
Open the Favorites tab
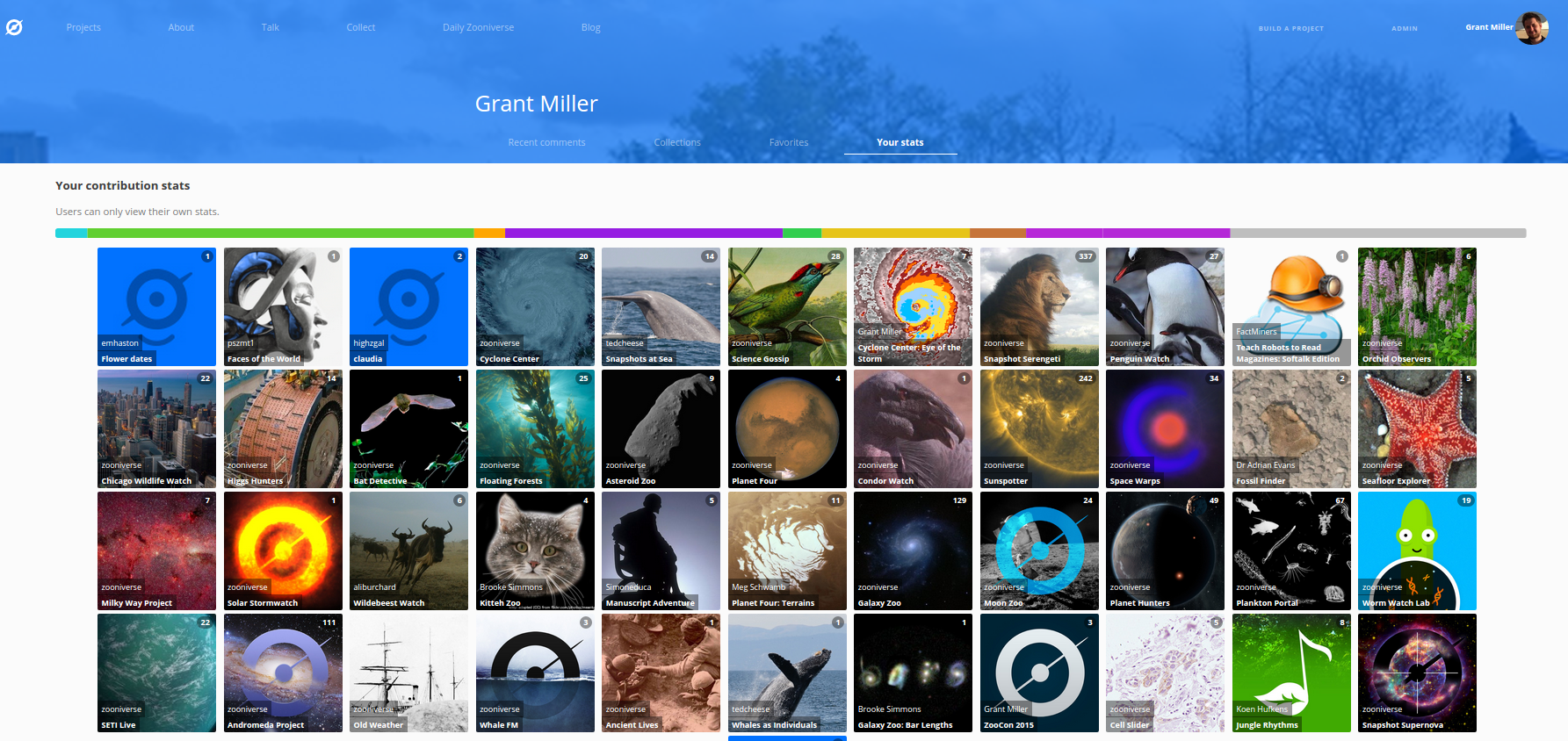click(788, 142)
